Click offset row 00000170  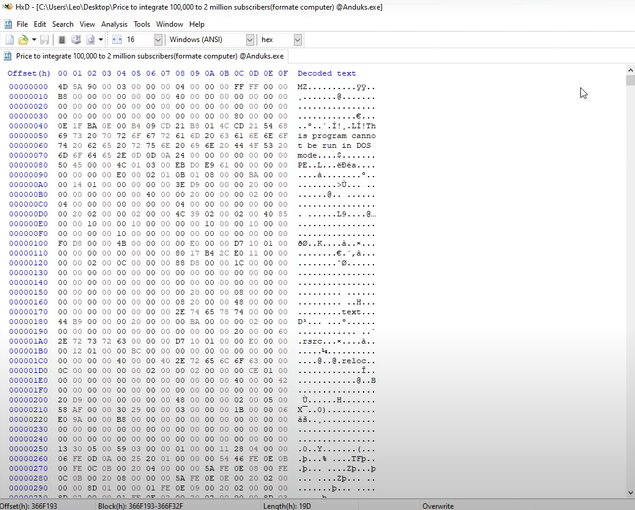coord(28,312)
